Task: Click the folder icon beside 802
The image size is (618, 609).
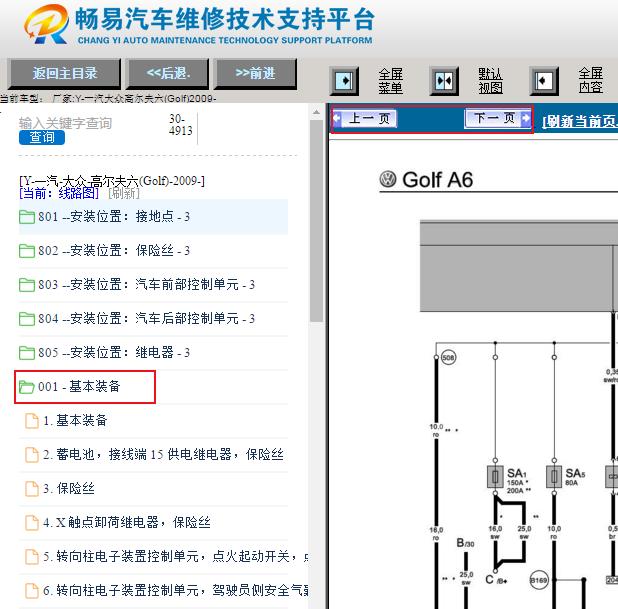Action: (x=27, y=251)
